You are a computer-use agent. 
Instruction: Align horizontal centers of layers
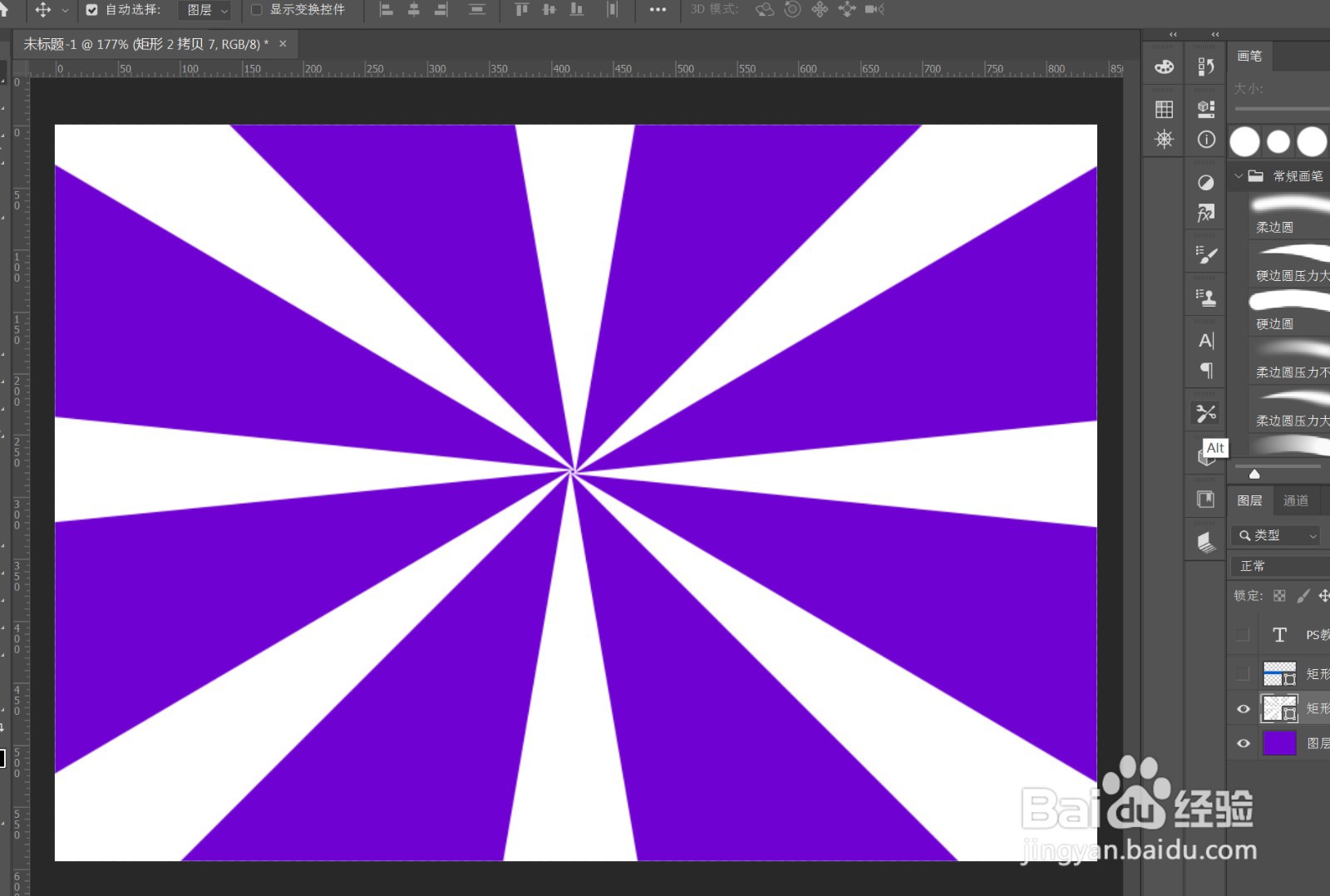point(414,10)
